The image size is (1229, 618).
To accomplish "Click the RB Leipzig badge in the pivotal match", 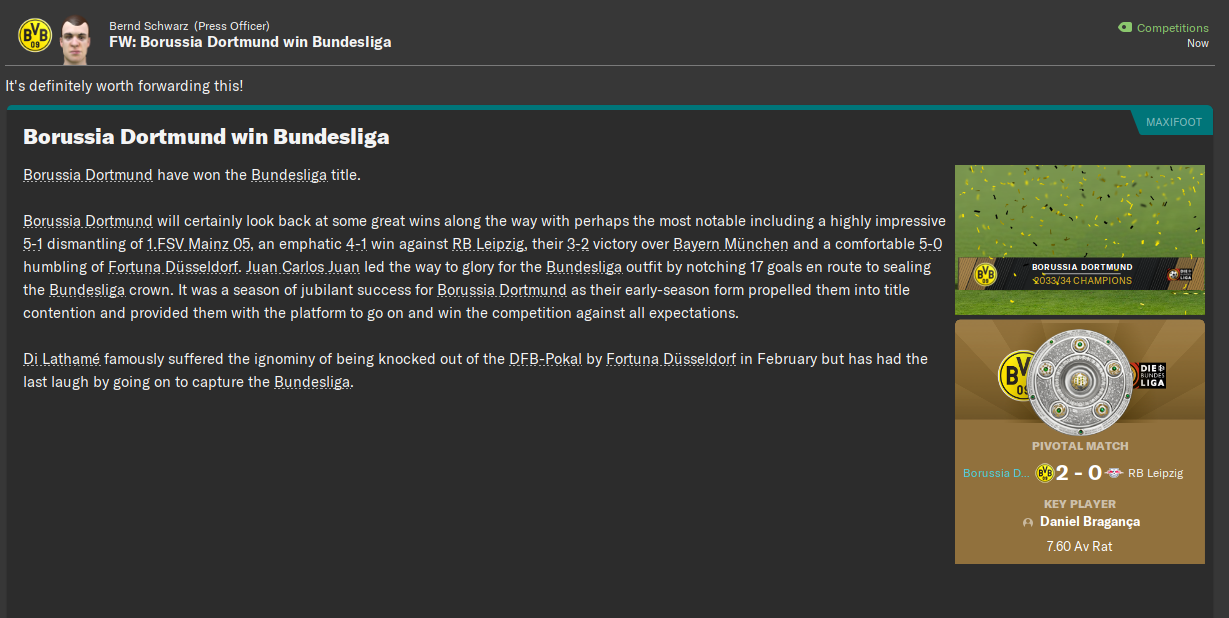I will point(1114,473).
